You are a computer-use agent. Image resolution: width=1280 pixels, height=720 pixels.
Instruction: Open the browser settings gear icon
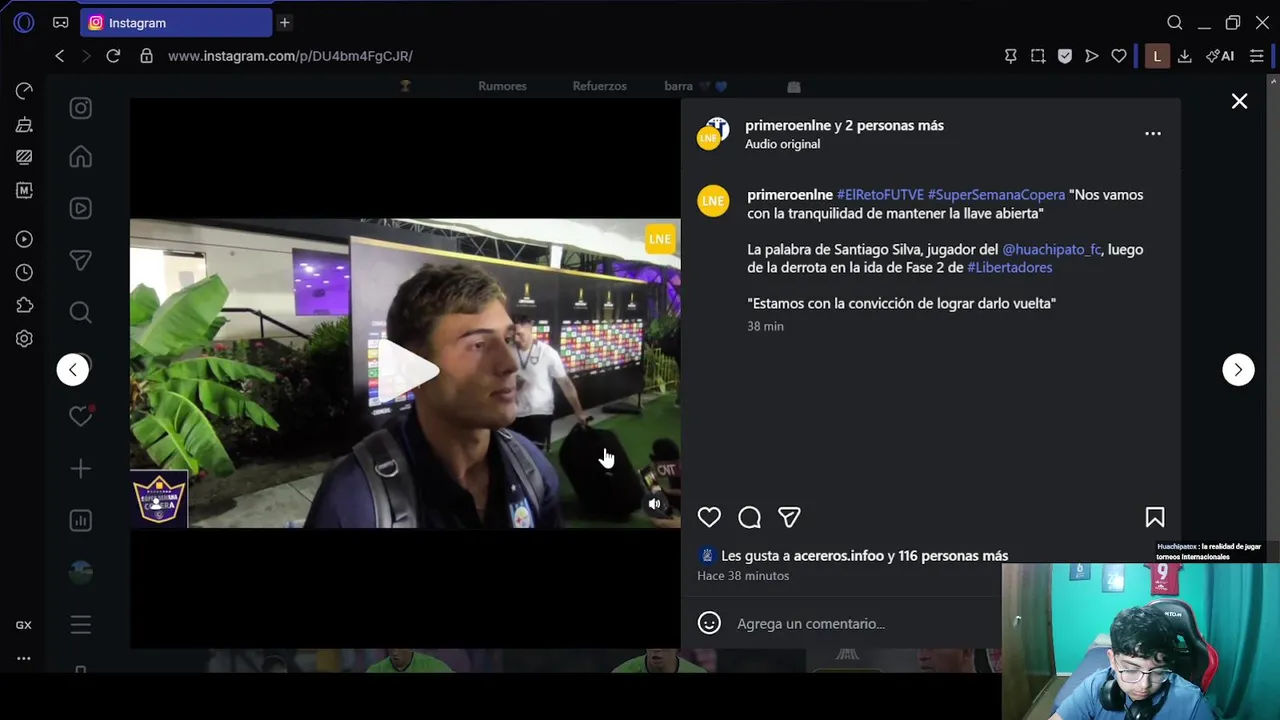pos(24,338)
